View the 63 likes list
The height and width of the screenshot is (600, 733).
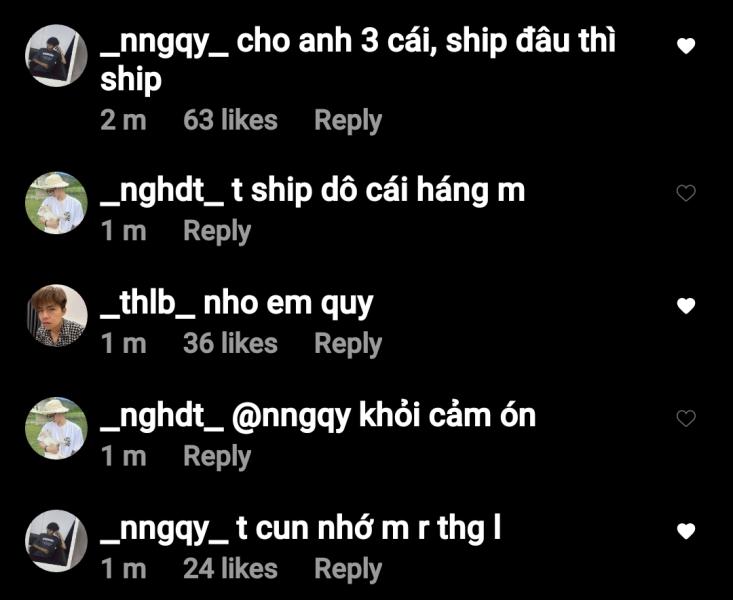[230, 120]
